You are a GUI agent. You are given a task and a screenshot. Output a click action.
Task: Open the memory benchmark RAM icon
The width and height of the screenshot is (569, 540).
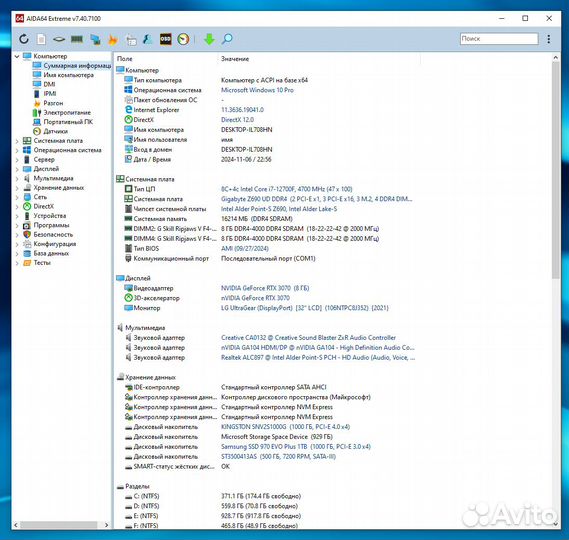tap(77, 39)
